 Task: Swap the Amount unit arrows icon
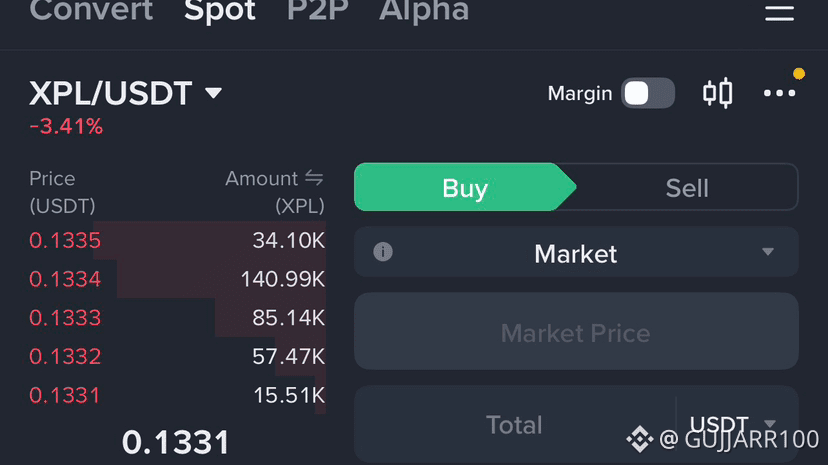point(314,178)
